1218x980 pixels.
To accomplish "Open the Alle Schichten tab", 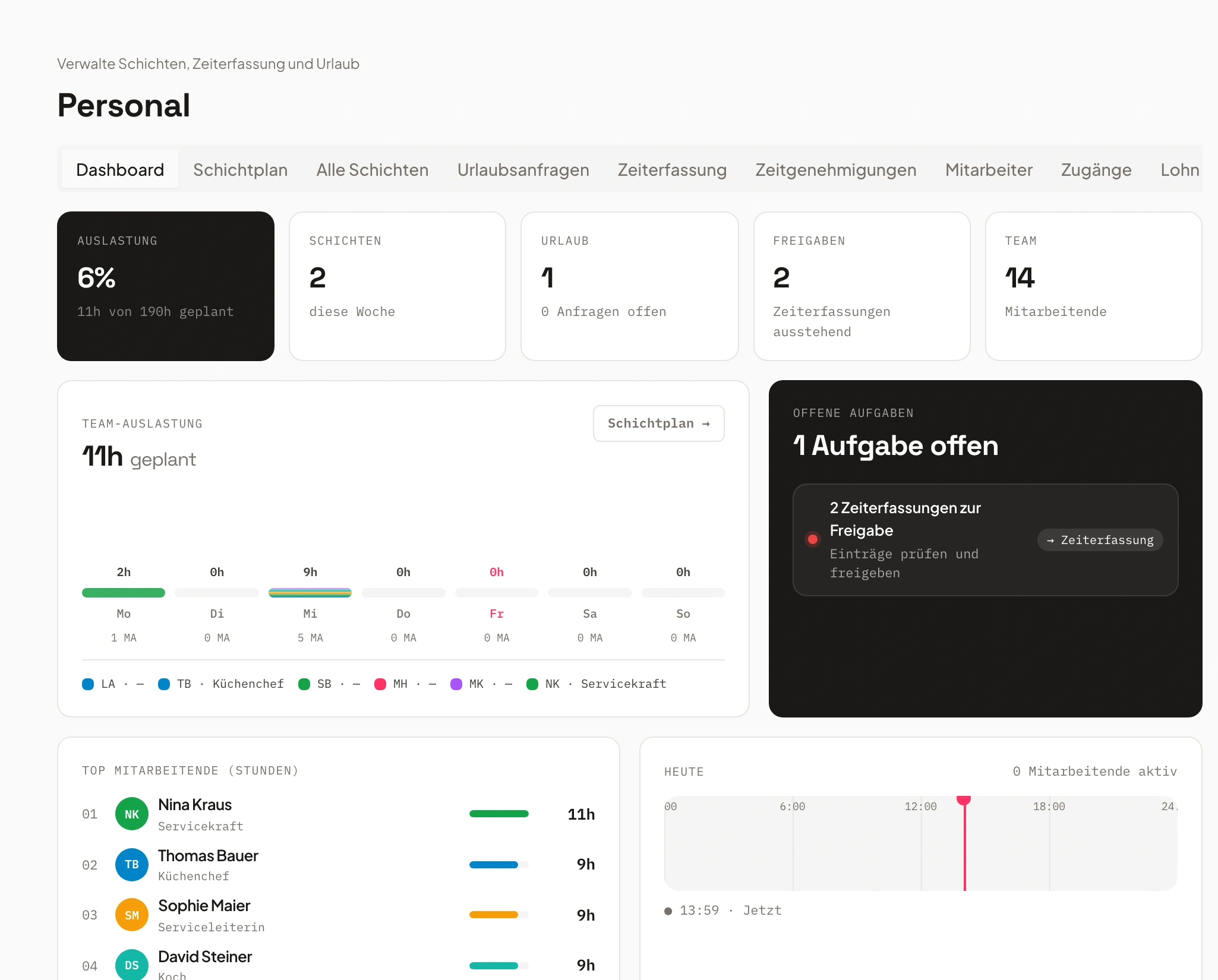I will point(372,170).
